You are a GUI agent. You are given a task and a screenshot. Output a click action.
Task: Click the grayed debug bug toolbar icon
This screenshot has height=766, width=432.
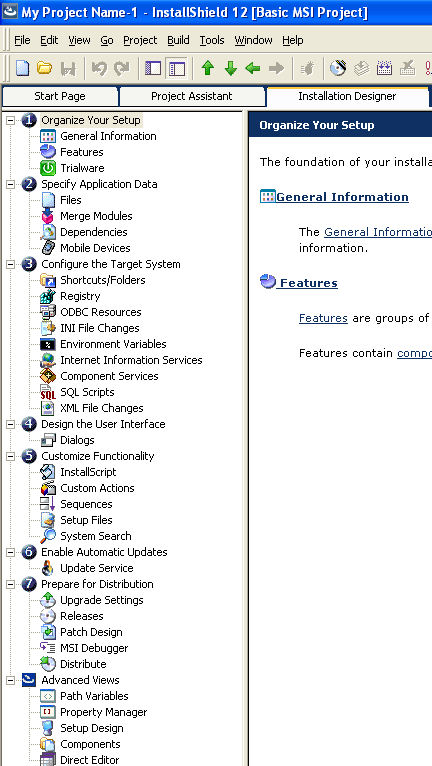[x=308, y=68]
